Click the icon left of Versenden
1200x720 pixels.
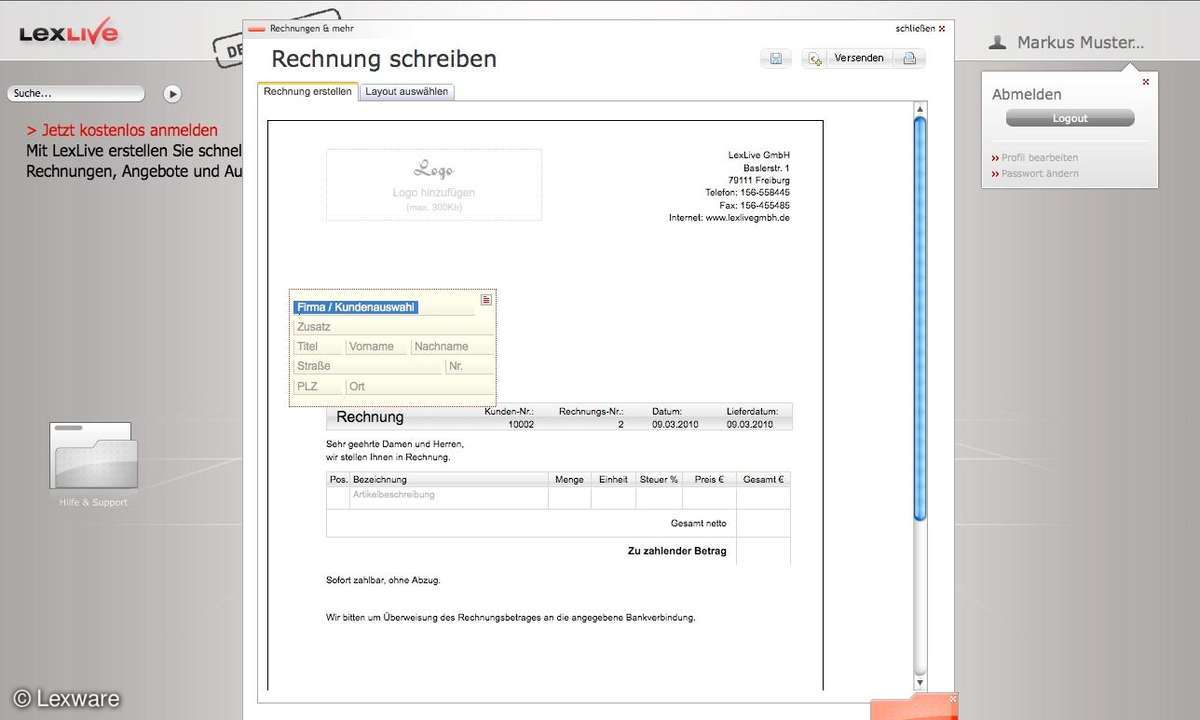[815, 59]
